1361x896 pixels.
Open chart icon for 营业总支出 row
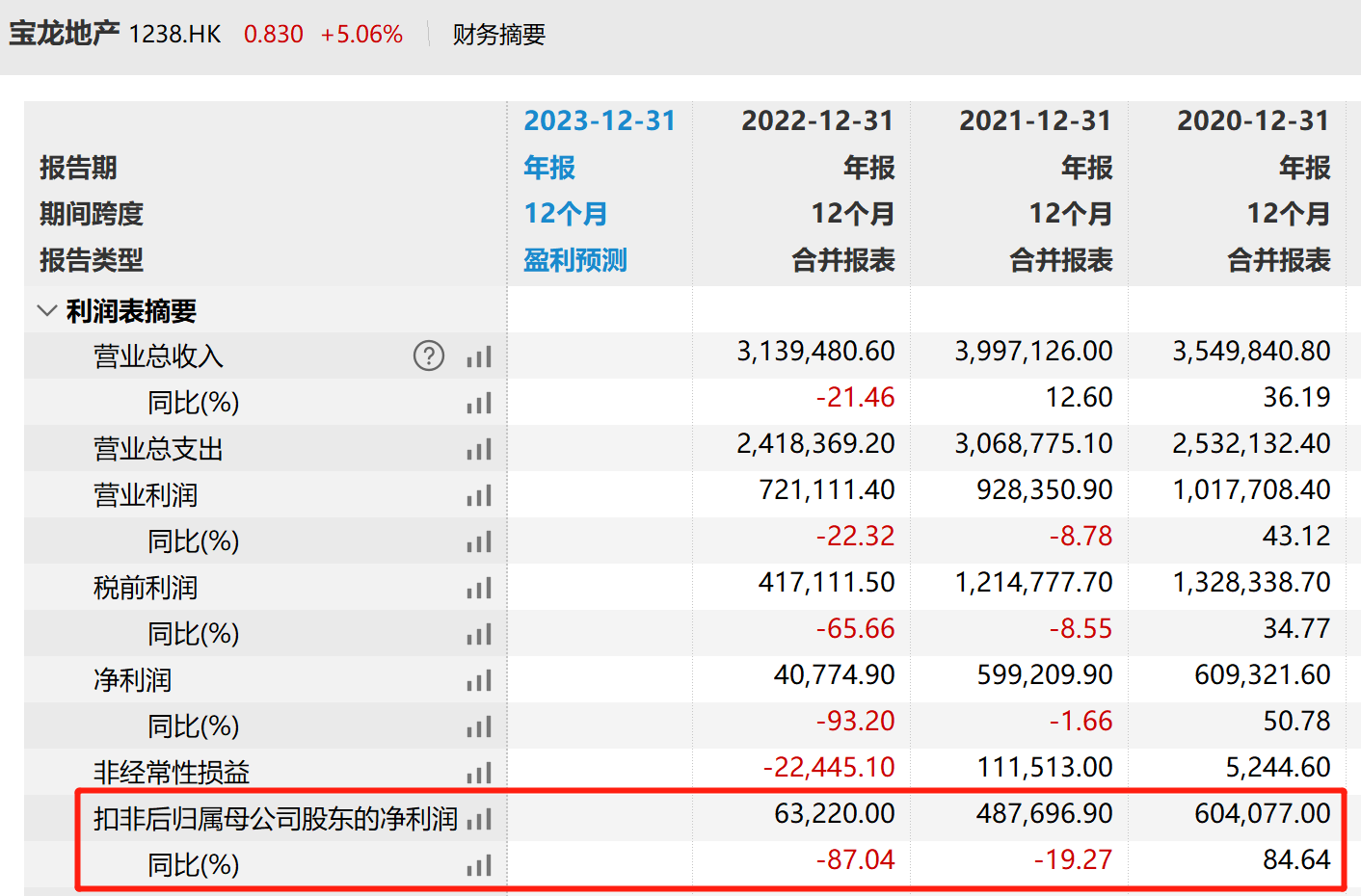pos(479,449)
